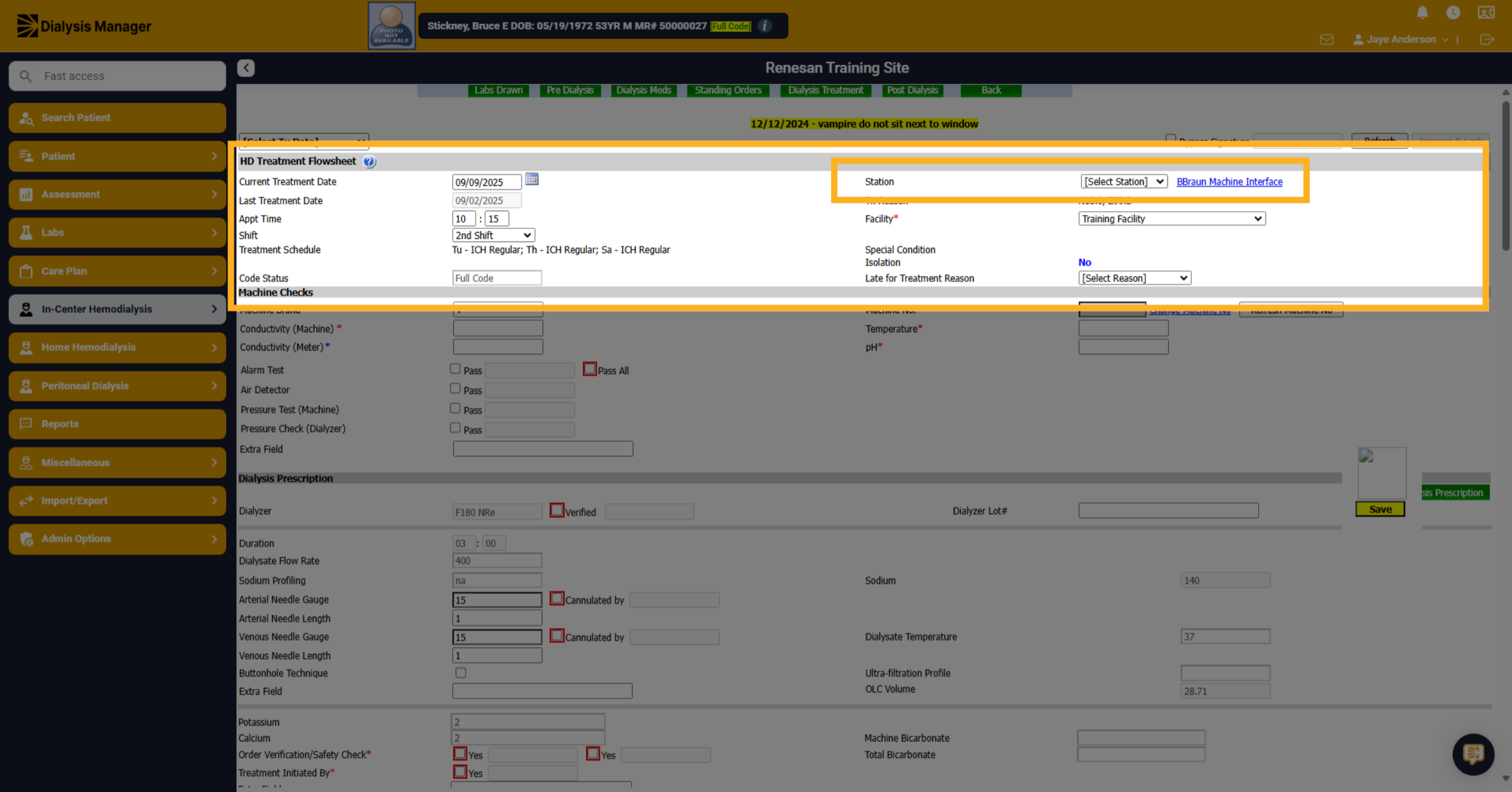Check Arterial Needle Cannulated by checkbox

[x=557, y=599]
